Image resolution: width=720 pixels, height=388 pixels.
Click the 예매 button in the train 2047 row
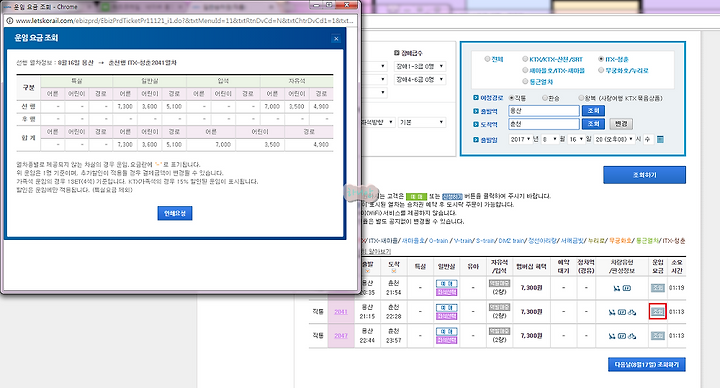point(446,332)
